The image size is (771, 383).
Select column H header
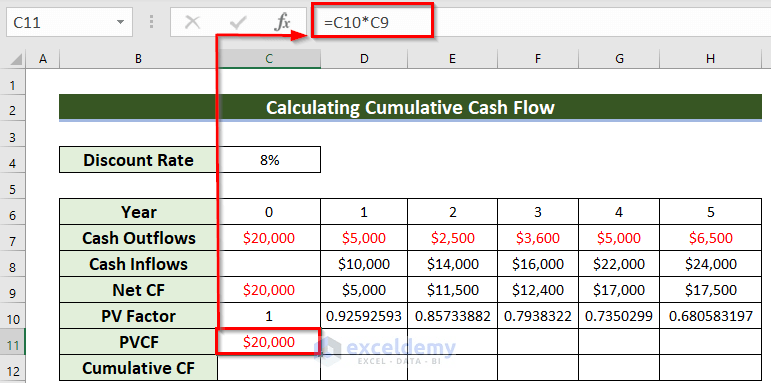pyautogui.click(x=710, y=59)
